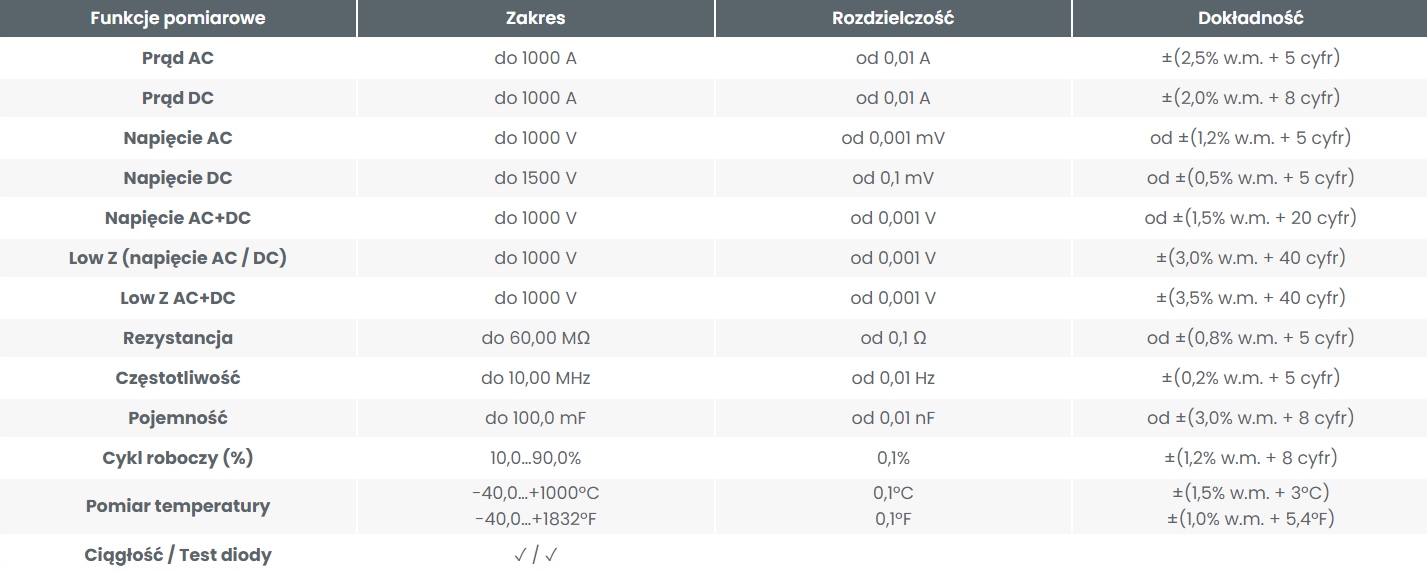Select the Low Z AC+DC row label
Image resolution: width=1427 pixels, height=571 pixels.
point(178,298)
